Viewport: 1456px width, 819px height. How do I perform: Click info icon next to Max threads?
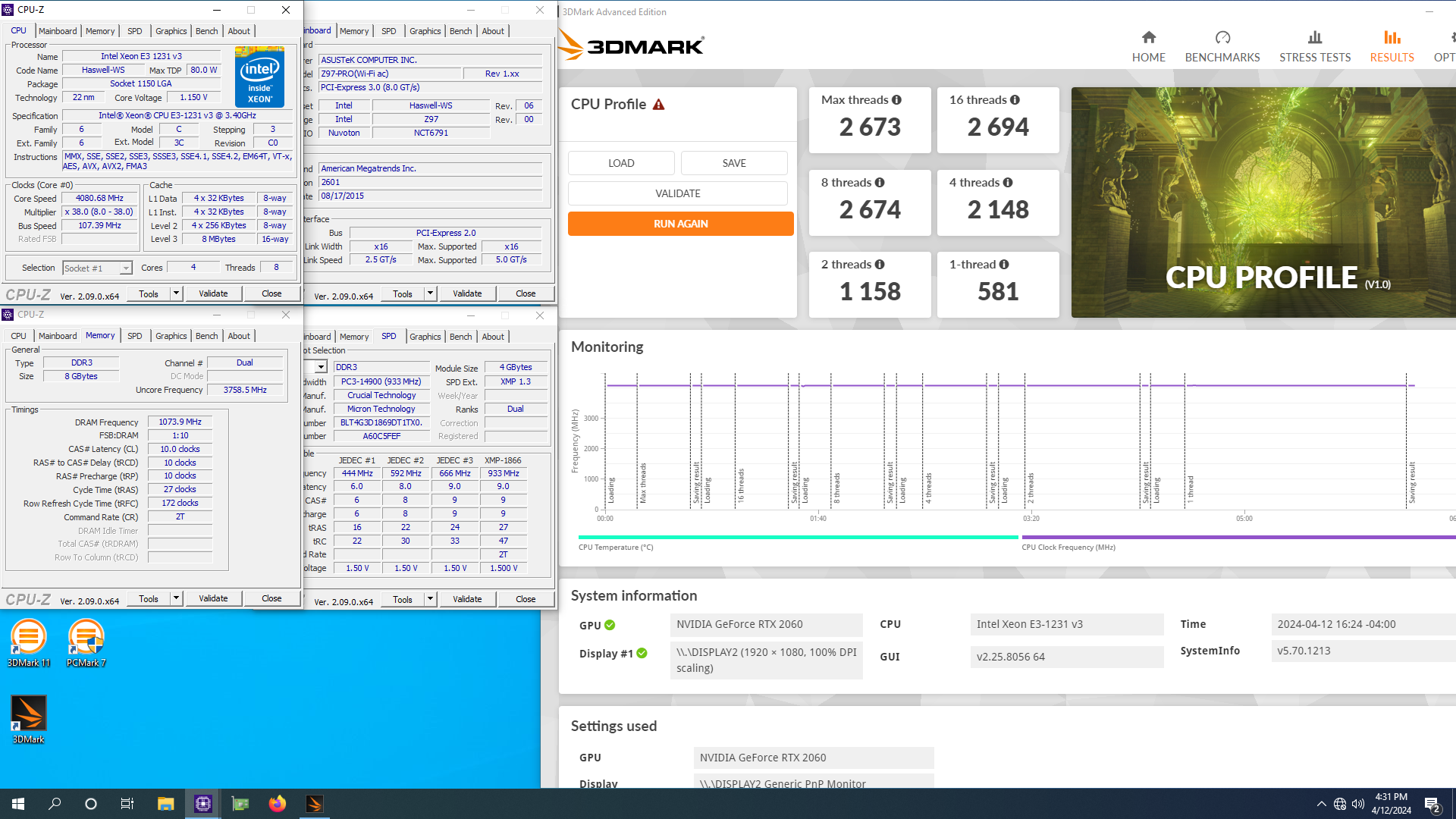click(x=896, y=100)
